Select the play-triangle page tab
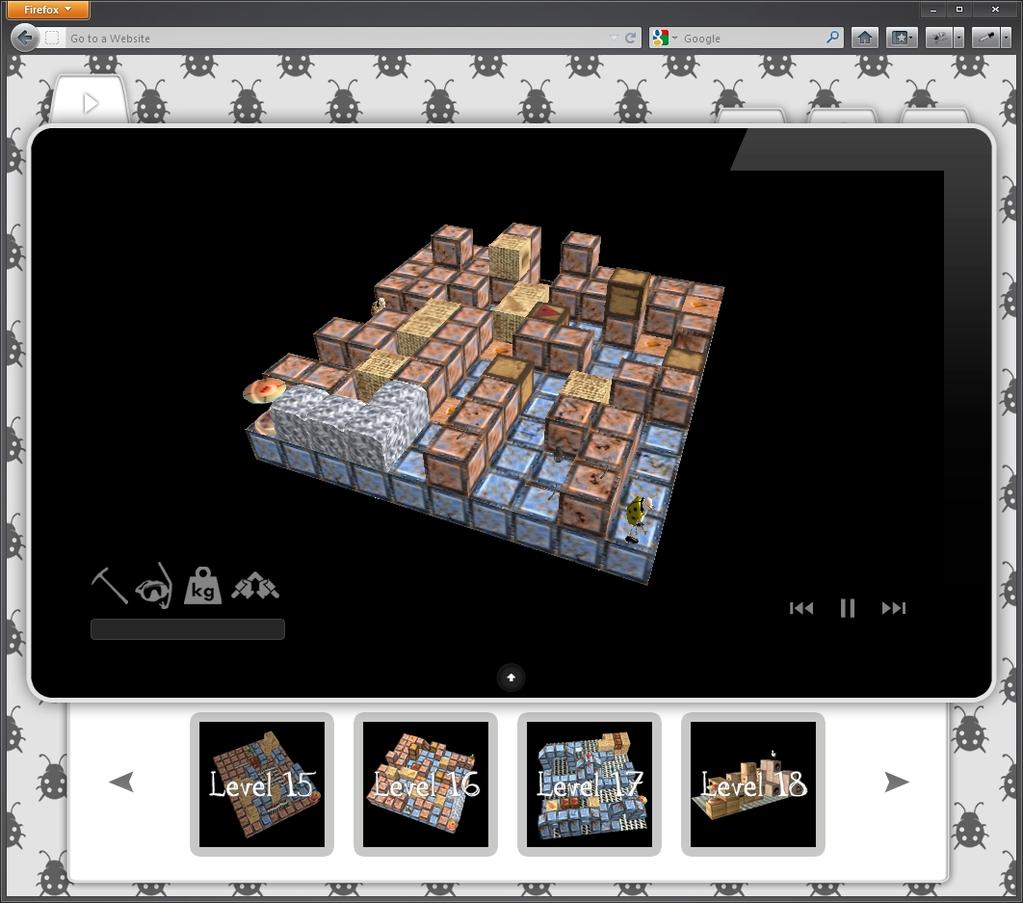This screenshot has width=1023, height=903. click(91, 102)
